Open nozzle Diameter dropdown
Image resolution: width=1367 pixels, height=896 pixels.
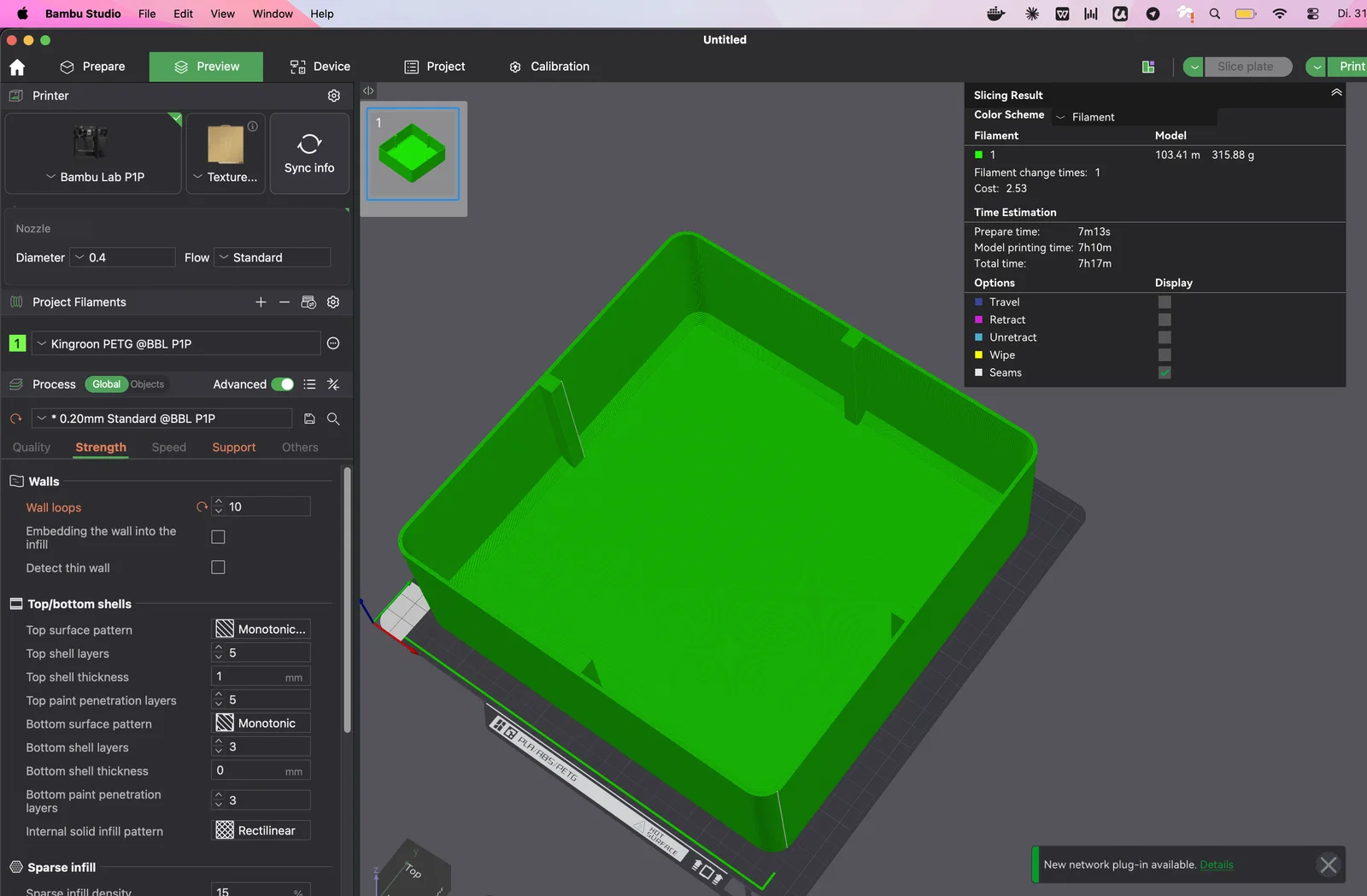pyautogui.click(x=123, y=257)
